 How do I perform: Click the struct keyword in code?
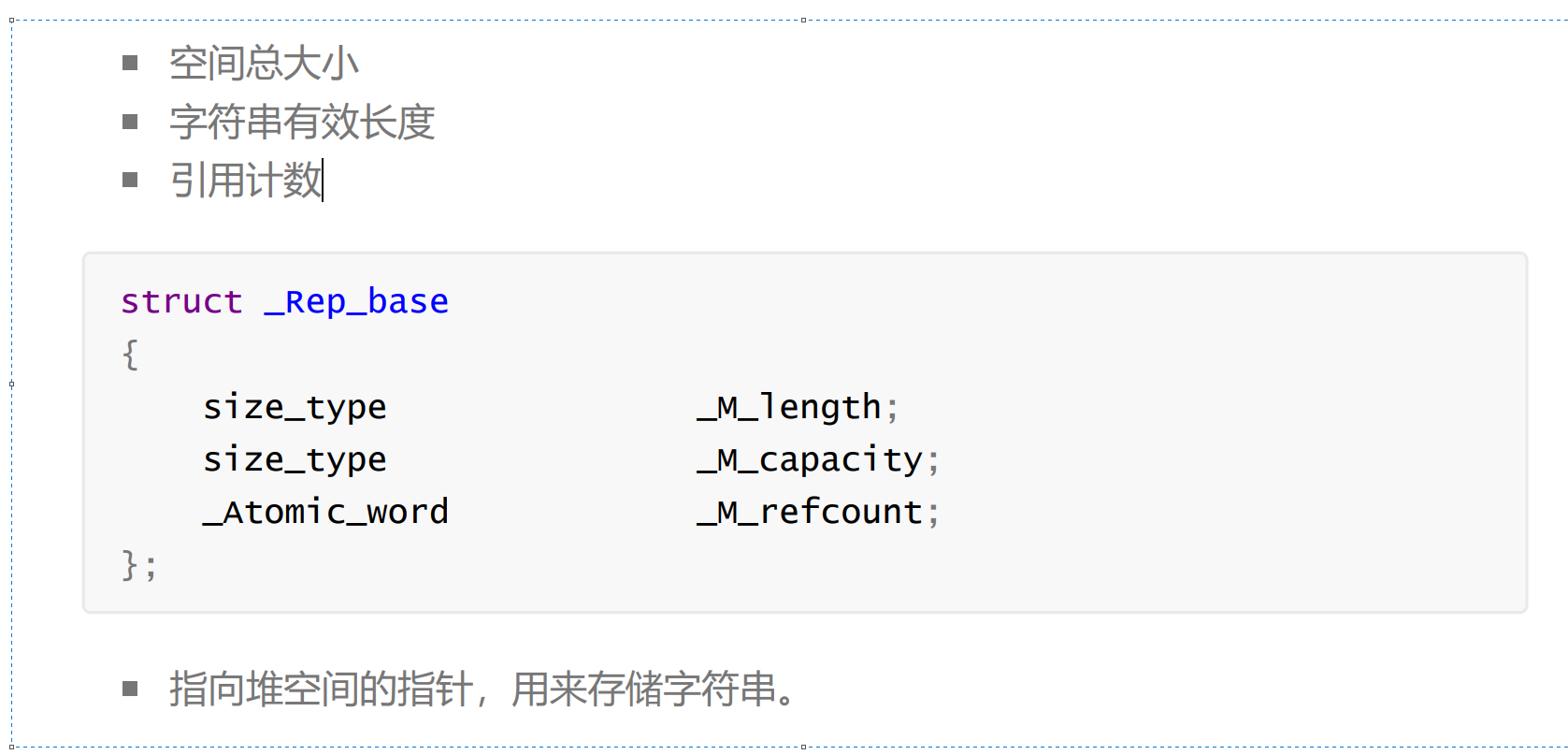pyautogui.click(x=181, y=302)
